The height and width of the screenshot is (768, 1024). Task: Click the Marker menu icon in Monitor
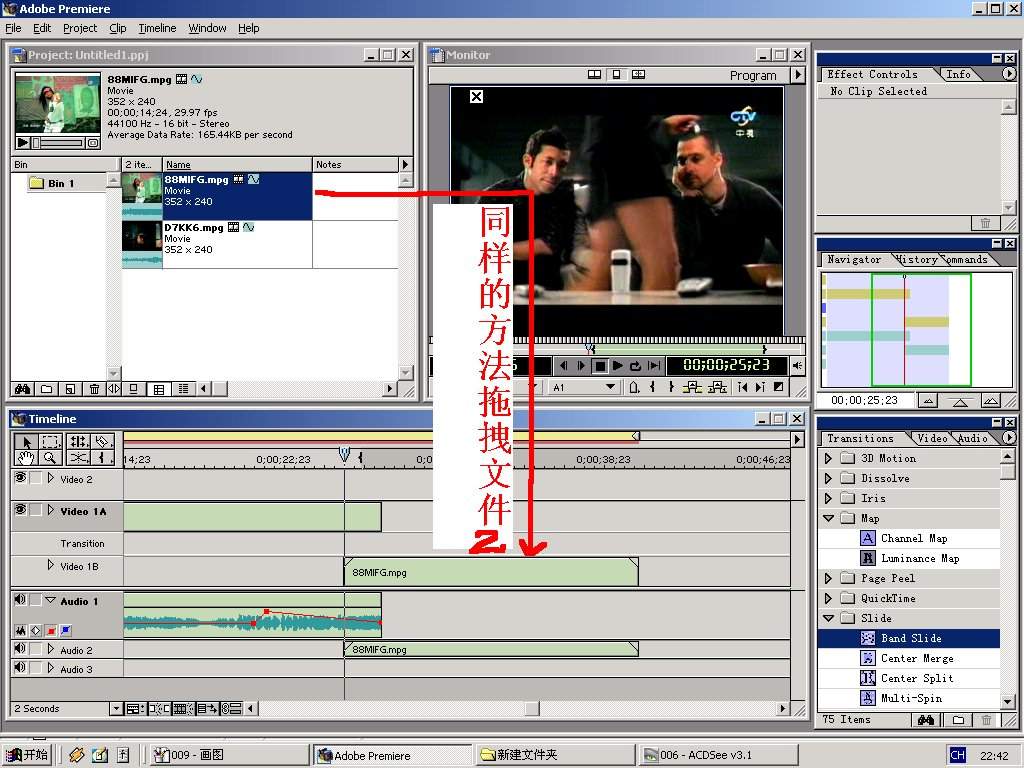pos(633,387)
